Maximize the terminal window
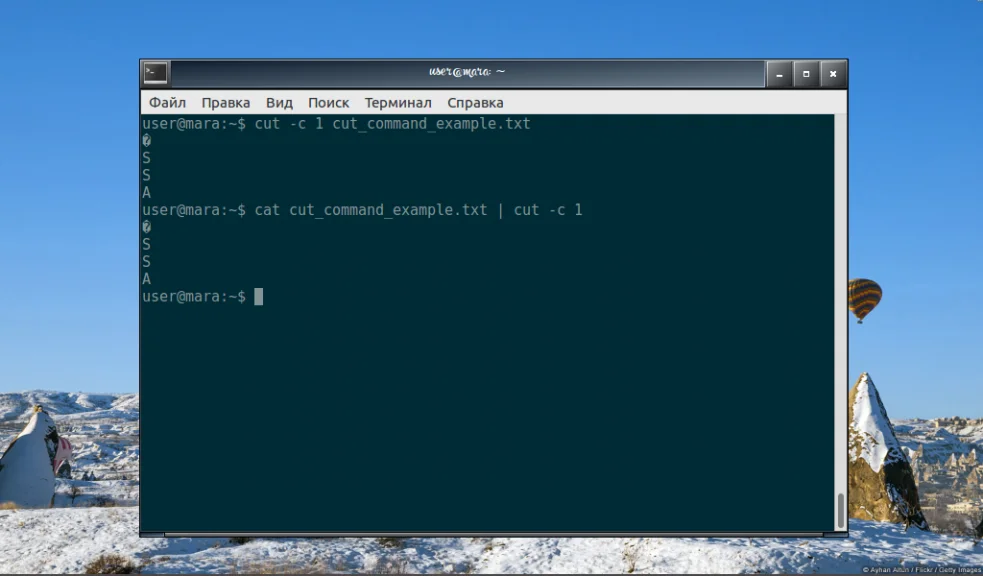The image size is (983, 576). point(806,74)
